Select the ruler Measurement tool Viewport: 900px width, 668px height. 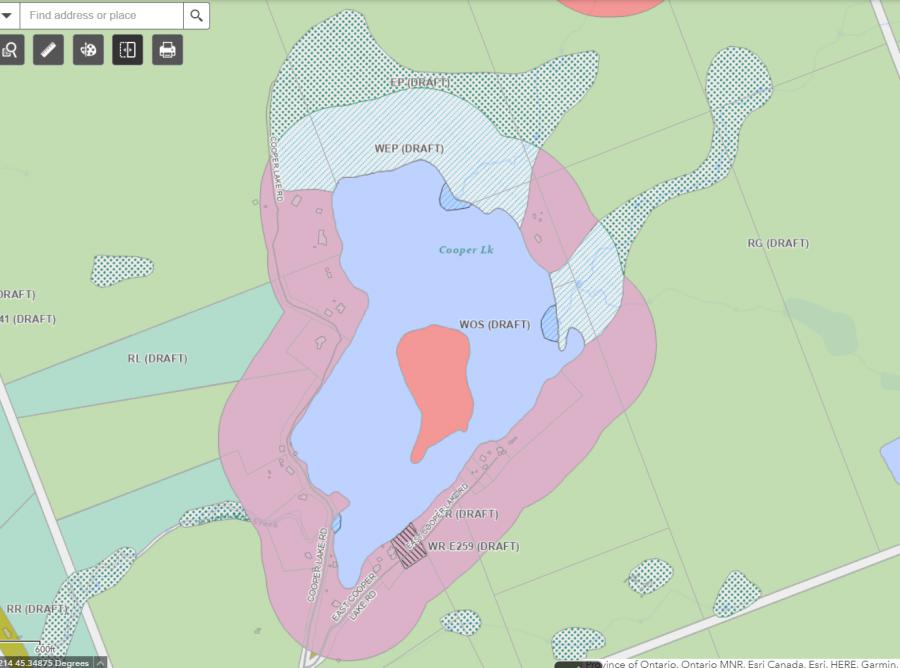point(48,49)
